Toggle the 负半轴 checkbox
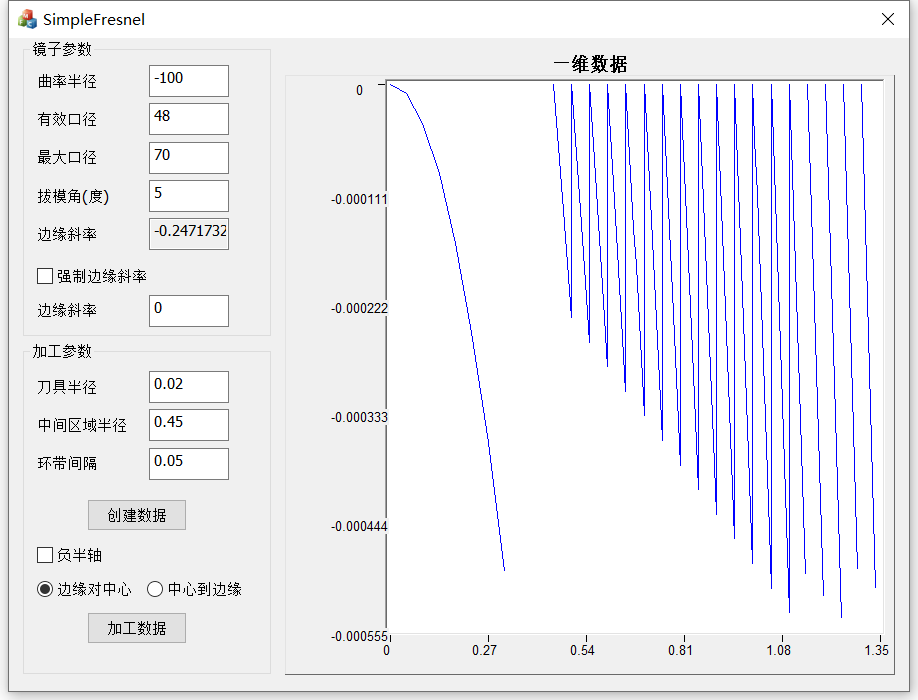918x700 pixels. (45, 555)
